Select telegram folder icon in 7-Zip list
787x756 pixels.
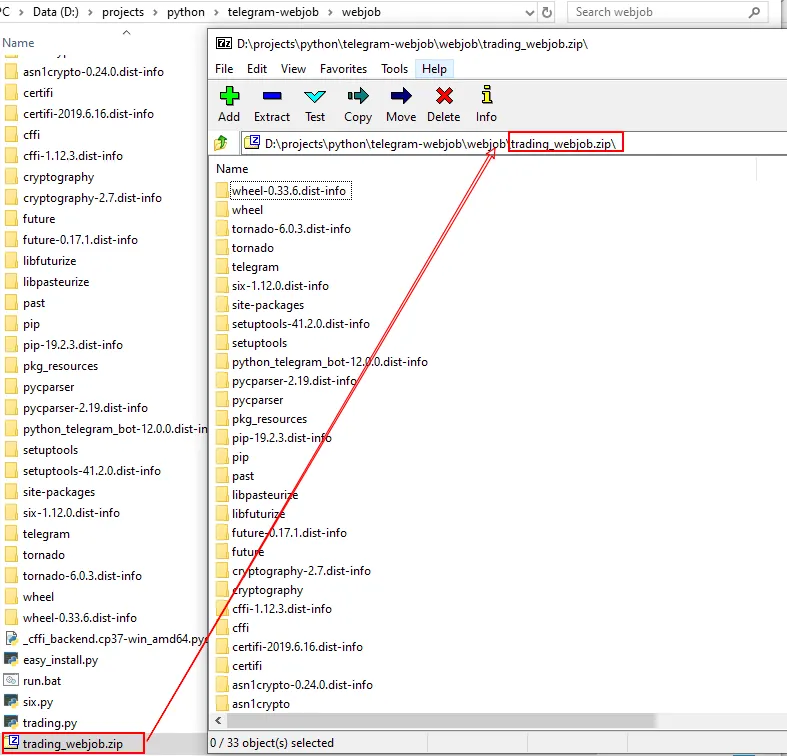click(x=222, y=267)
